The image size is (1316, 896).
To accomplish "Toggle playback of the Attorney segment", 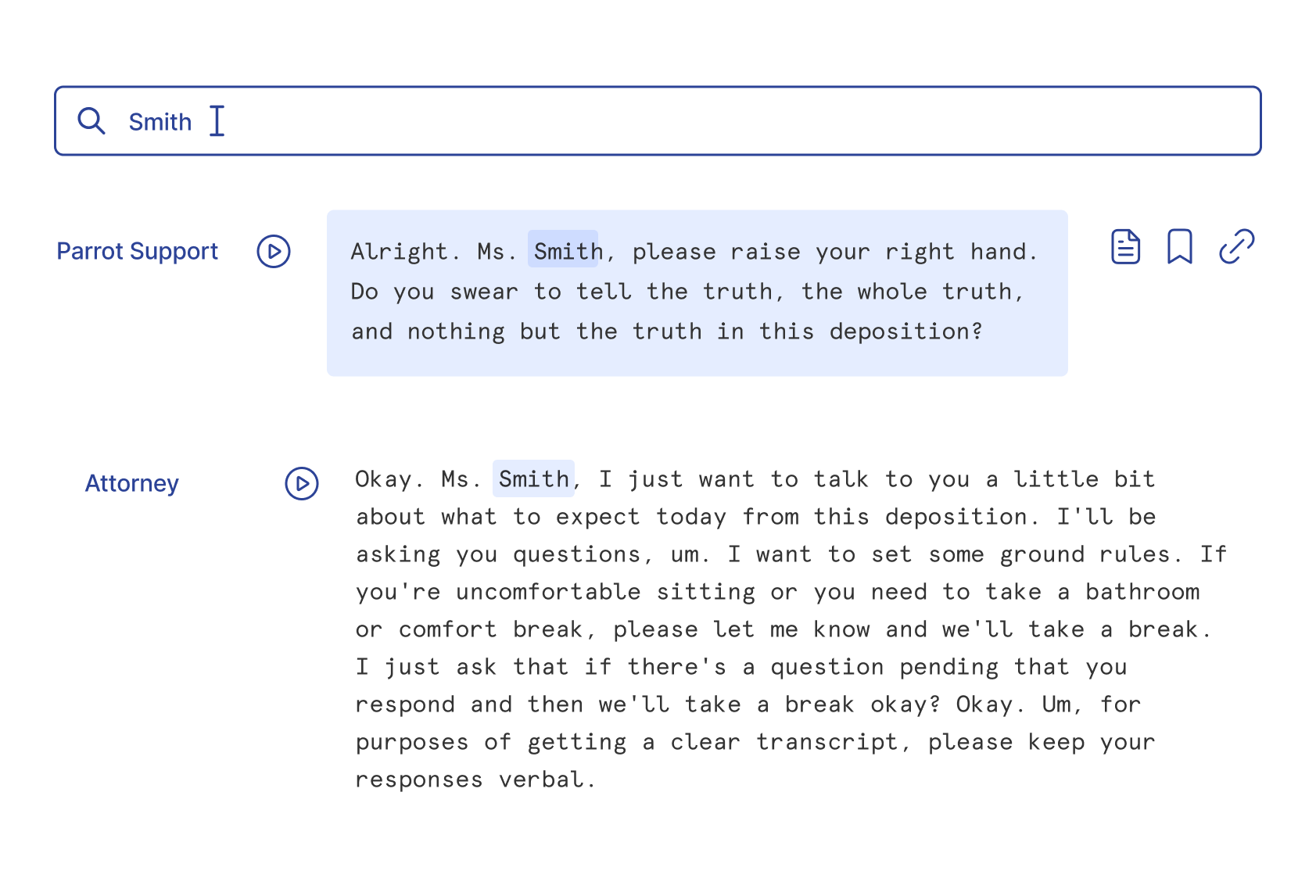I will [300, 483].
